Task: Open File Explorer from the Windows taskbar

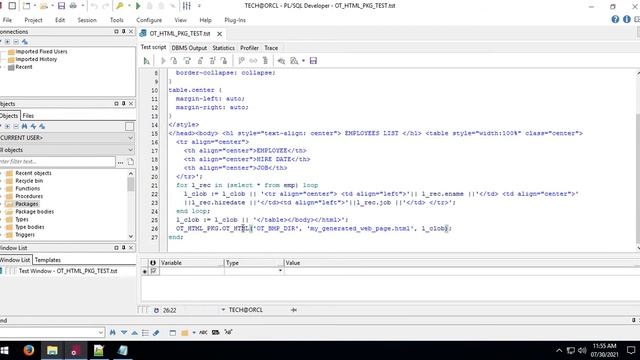Action: (52, 350)
